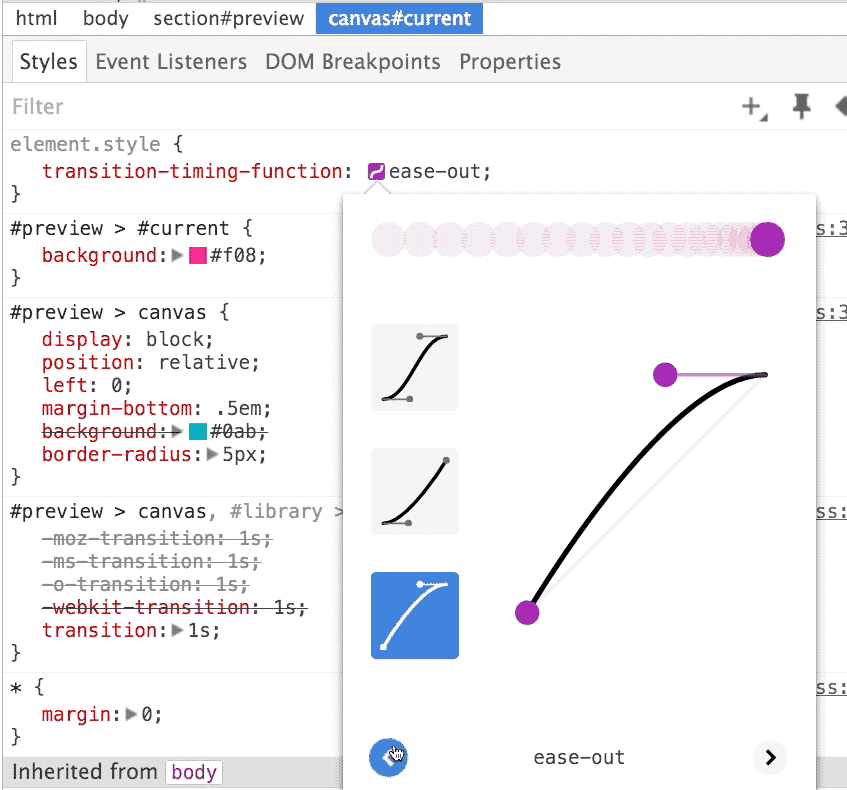The height and width of the screenshot is (790, 847).
Task: Click the element.style selector
Action: coord(85,144)
